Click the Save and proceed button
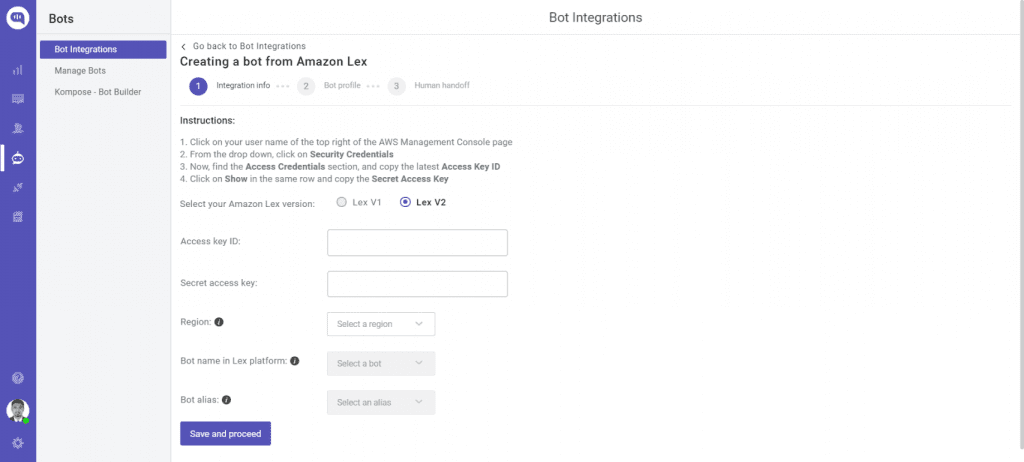Viewport: 1024px width, 462px height. click(x=225, y=433)
